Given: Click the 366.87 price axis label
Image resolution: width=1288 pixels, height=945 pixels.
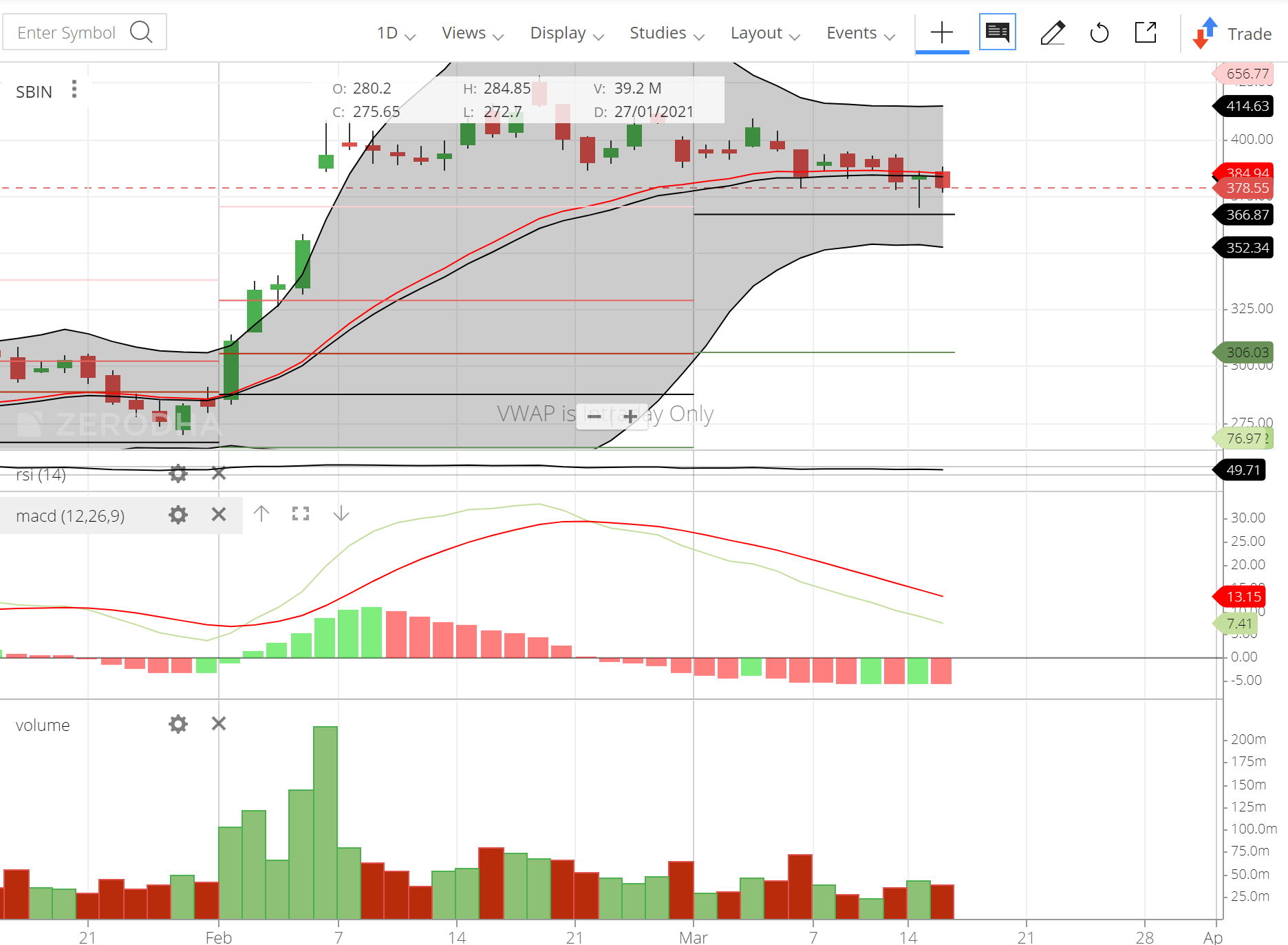Looking at the screenshot, I should [x=1243, y=215].
